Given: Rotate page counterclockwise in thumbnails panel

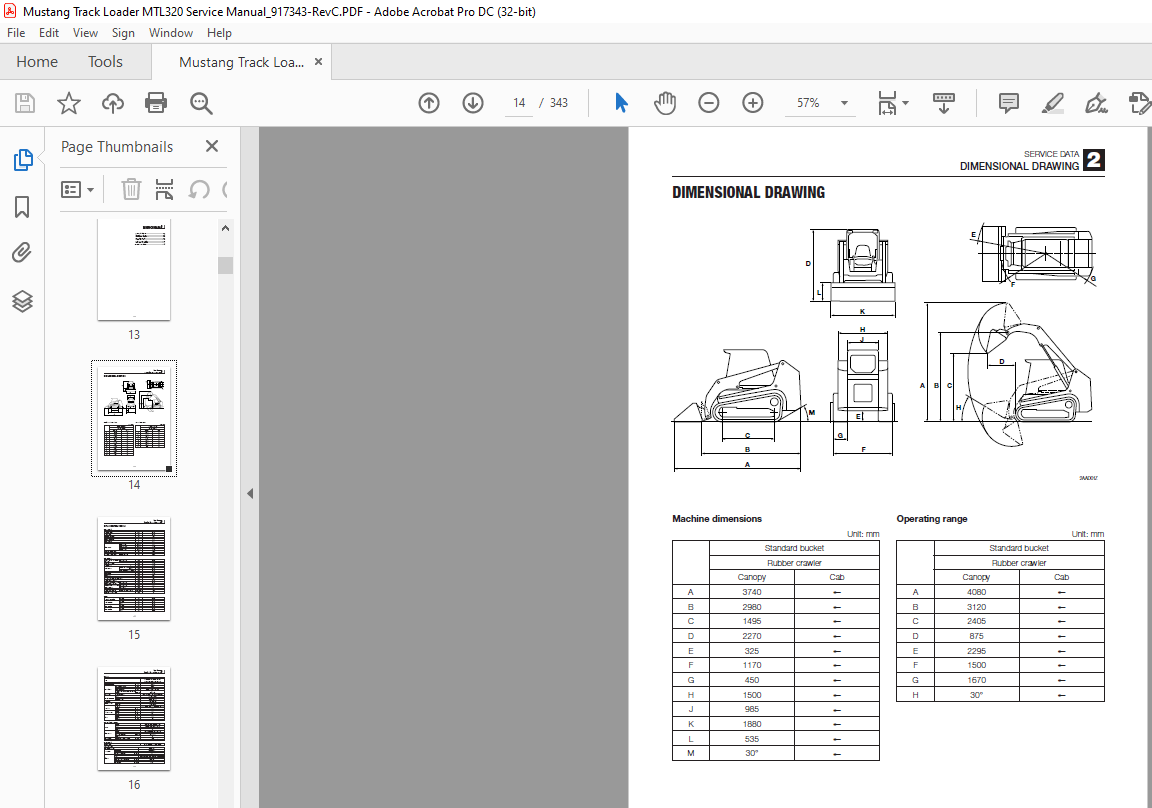Looking at the screenshot, I should pyautogui.click(x=198, y=190).
